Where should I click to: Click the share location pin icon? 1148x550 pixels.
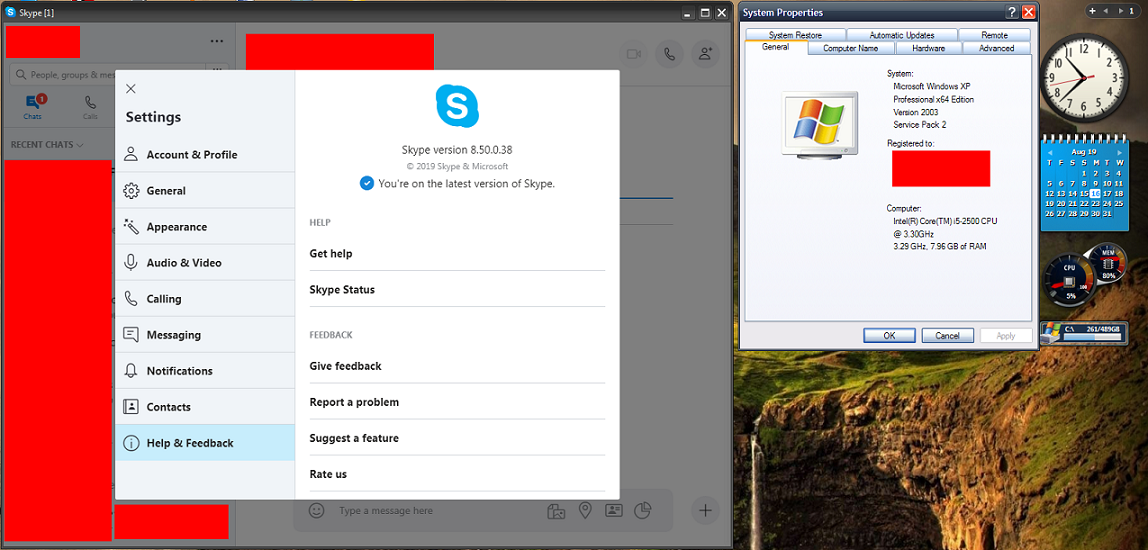(584, 510)
